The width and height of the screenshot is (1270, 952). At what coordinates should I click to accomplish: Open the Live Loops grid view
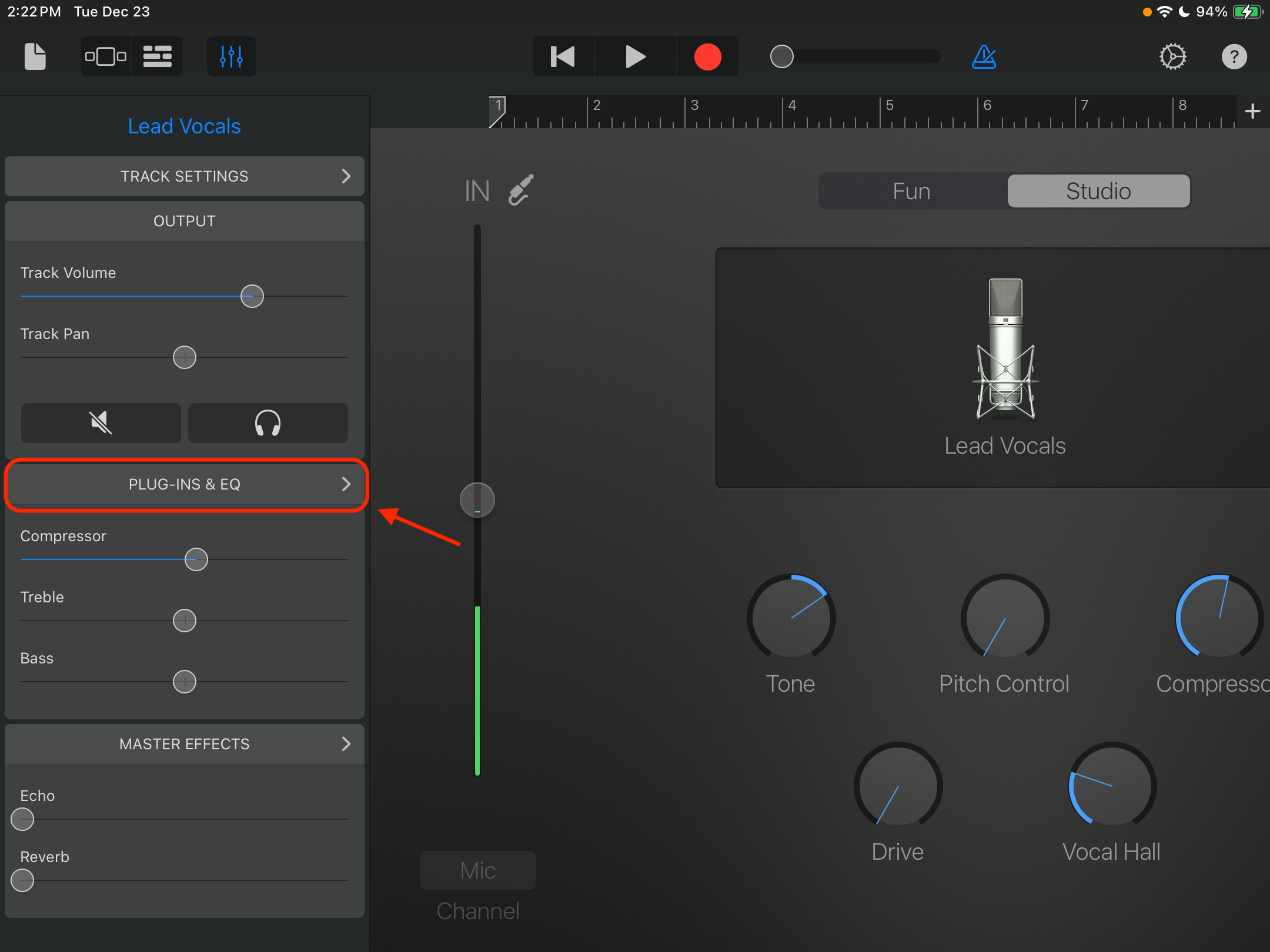point(106,56)
